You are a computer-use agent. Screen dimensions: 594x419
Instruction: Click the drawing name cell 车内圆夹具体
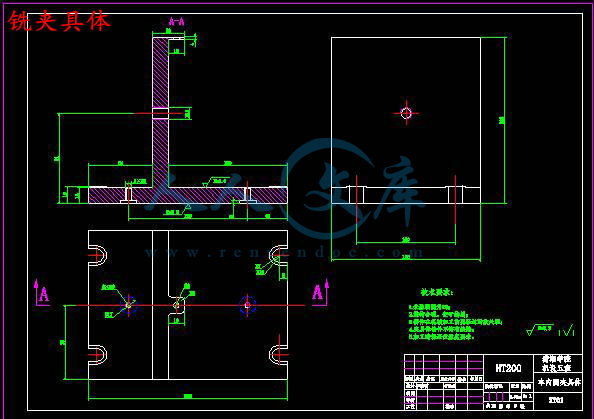[558, 383]
